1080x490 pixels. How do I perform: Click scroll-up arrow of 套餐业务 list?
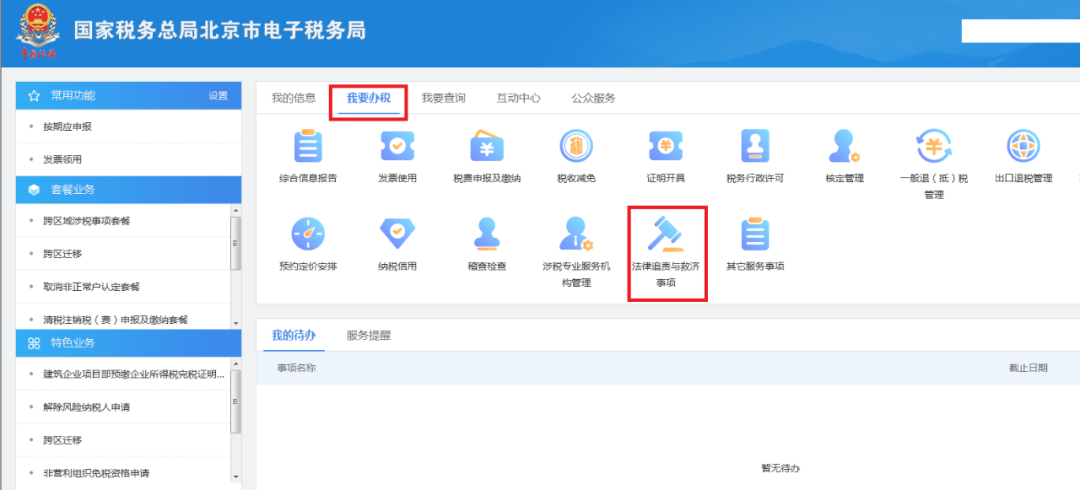236,210
